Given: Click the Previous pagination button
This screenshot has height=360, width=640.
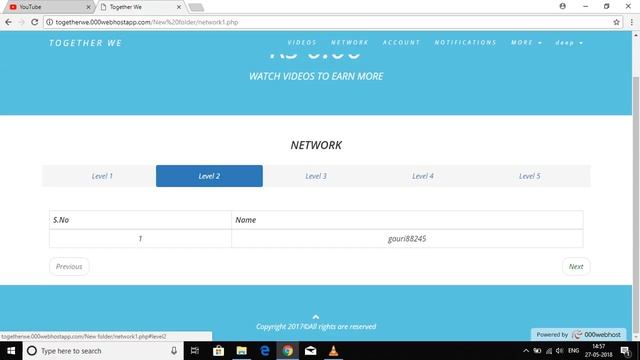Looking at the screenshot, I should [x=69, y=267].
